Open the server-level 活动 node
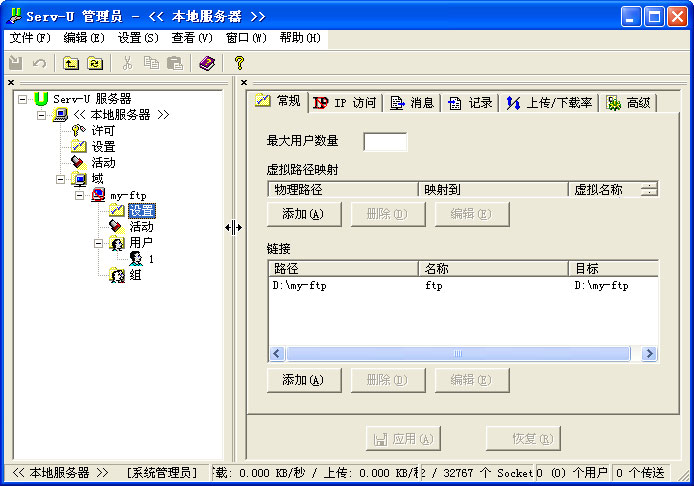 pyautogui.click(x=103, y=162)
